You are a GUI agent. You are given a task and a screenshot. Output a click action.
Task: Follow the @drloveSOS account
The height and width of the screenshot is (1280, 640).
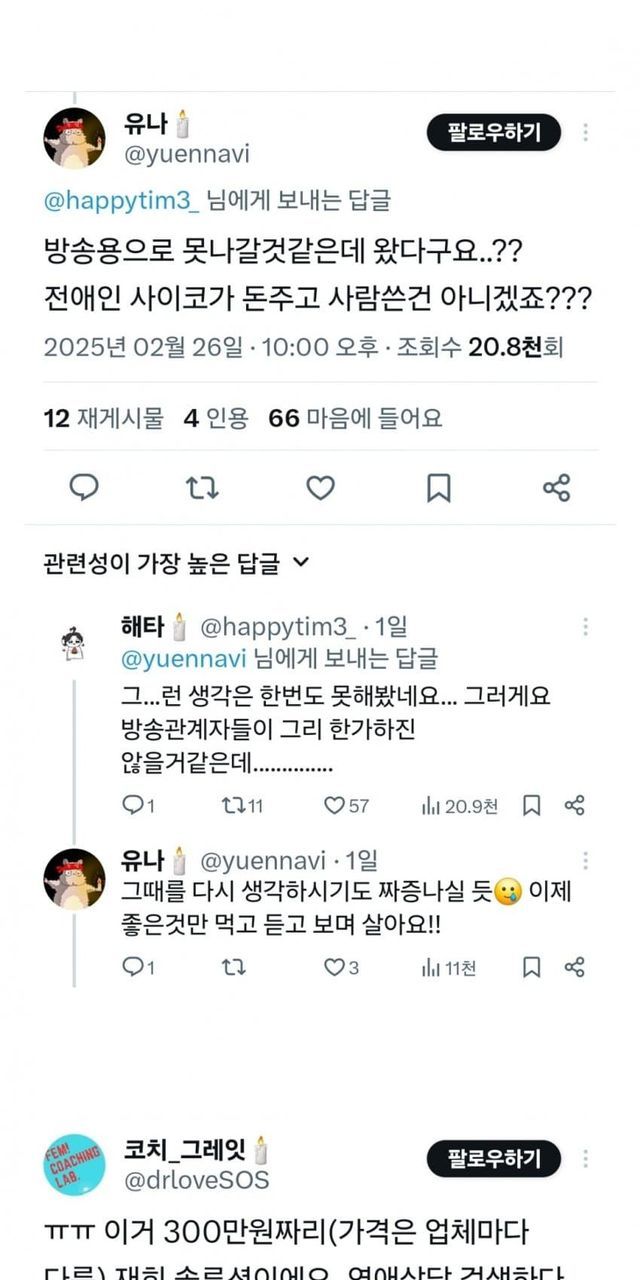(494, 1158)
